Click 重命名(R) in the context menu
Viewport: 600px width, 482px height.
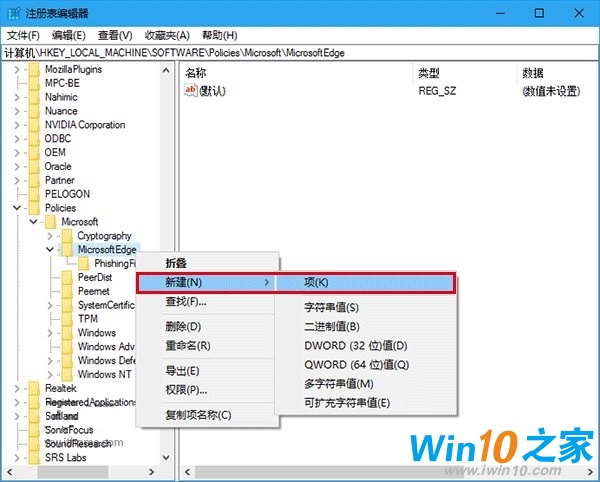click(188, 345)
